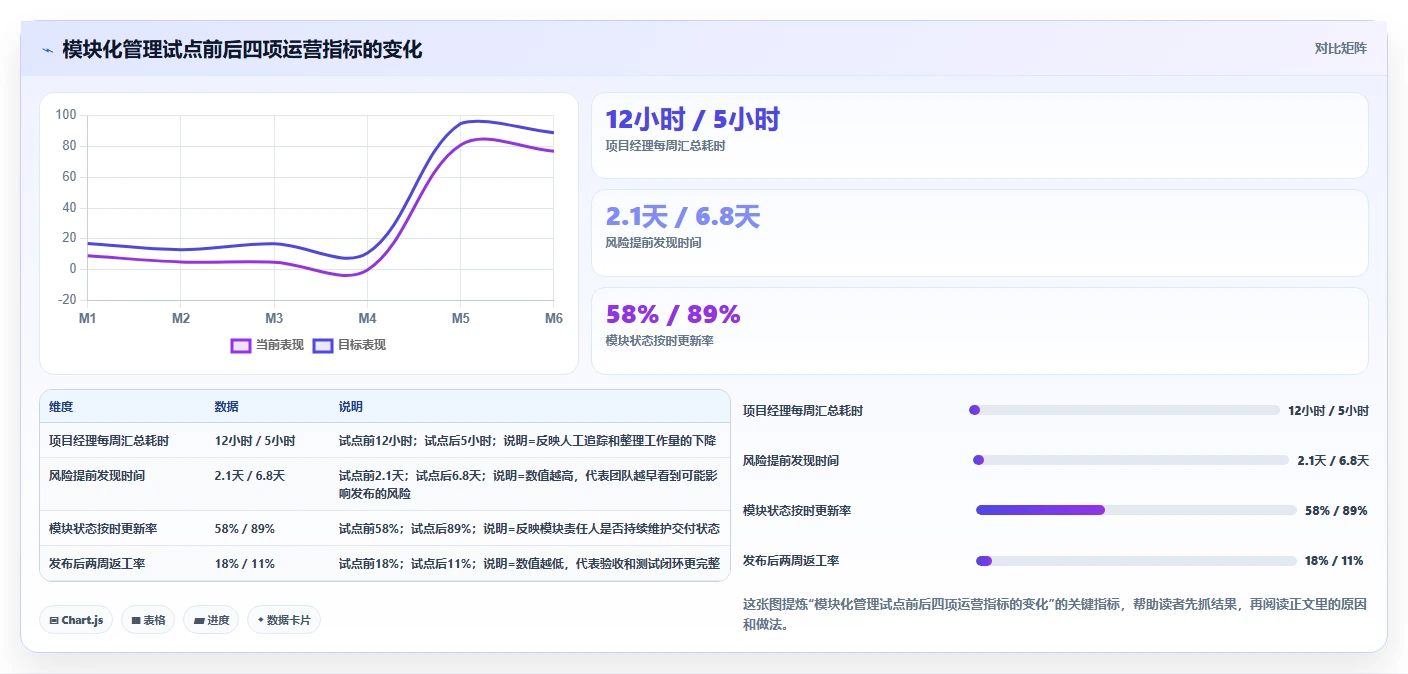Click the Chart.js tag chip
This screenshot has width=1408, height=674.
pyautogui.click(x=76, y=620)
